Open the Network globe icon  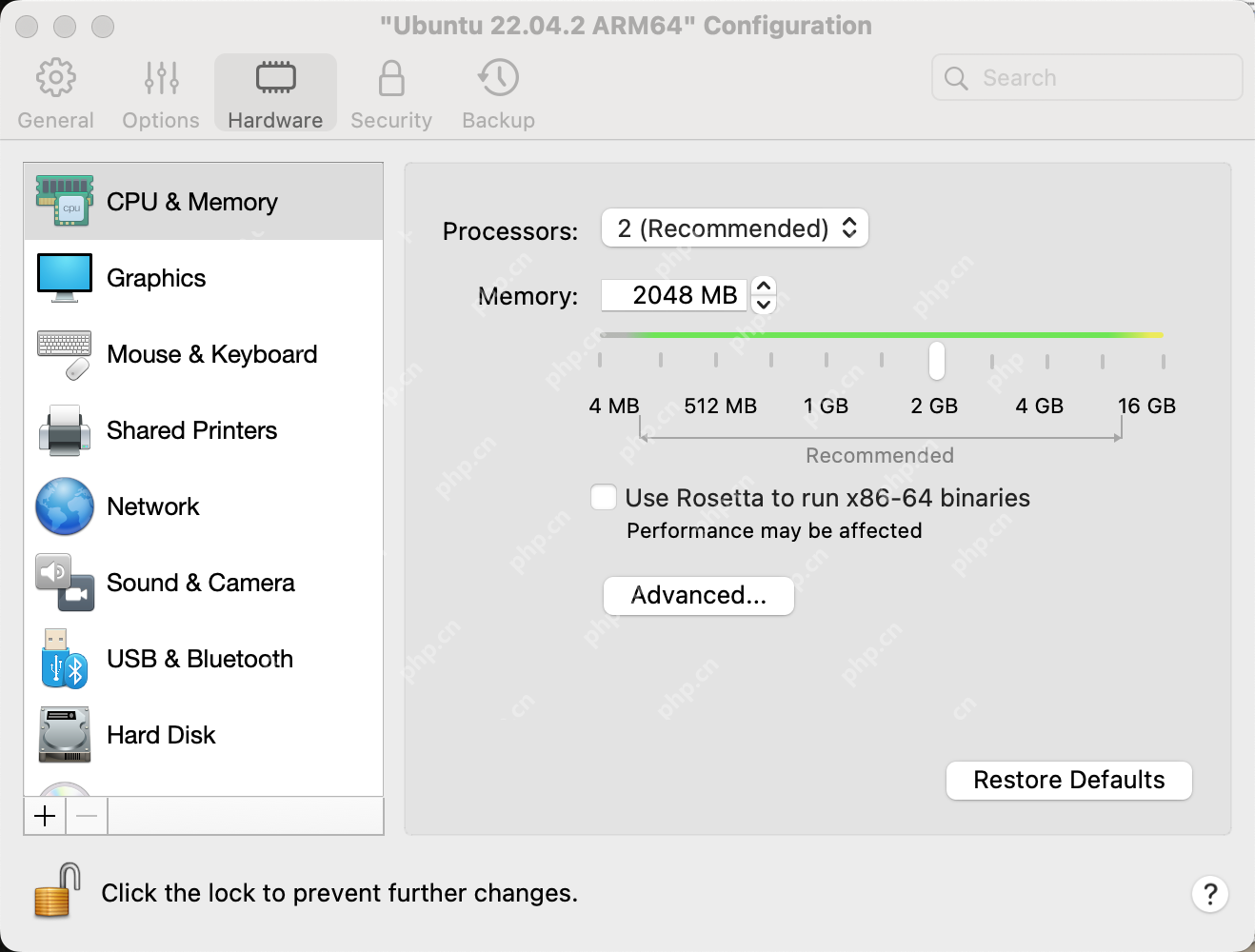pyautogui.click(x=65, y=506)
